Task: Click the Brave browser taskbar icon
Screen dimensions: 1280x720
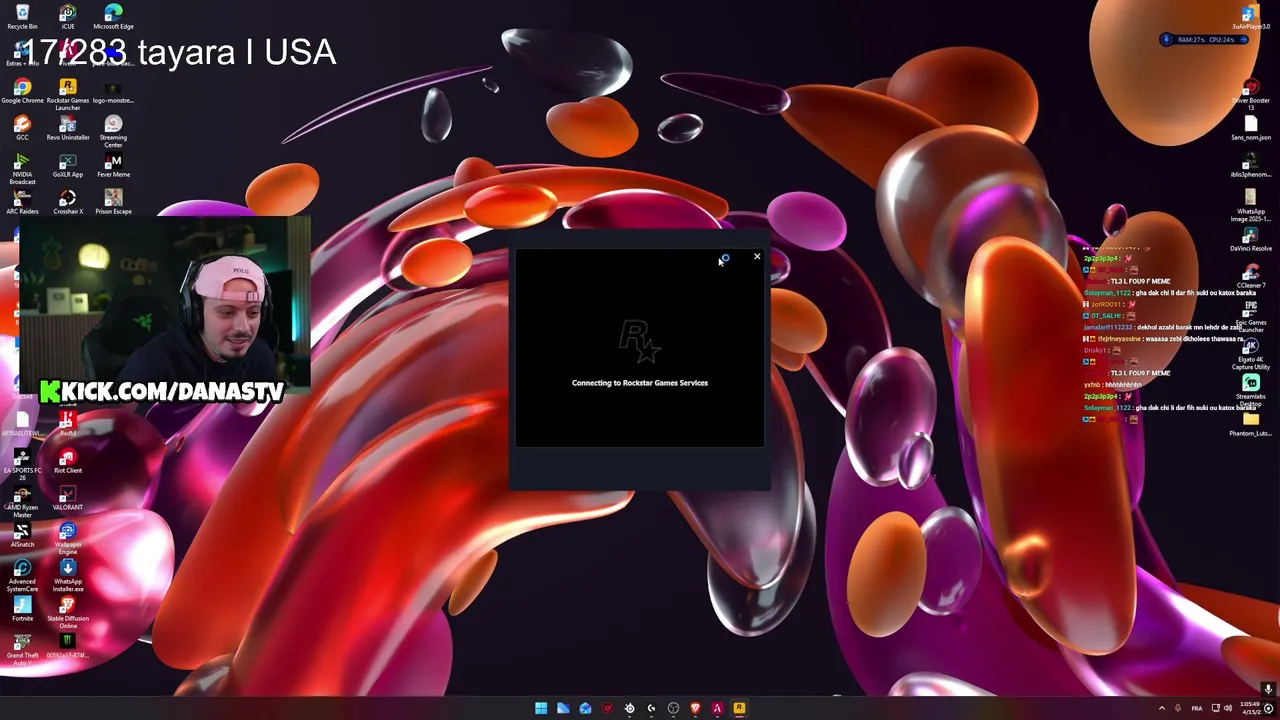Action: [695, 708]
